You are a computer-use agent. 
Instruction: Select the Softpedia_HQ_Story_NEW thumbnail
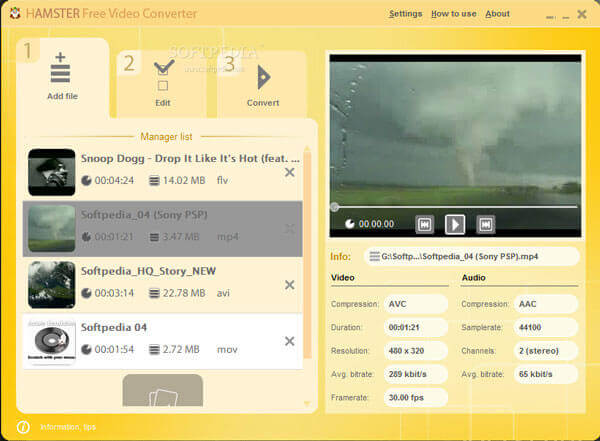pyautogui.click(x=52, y=285)
